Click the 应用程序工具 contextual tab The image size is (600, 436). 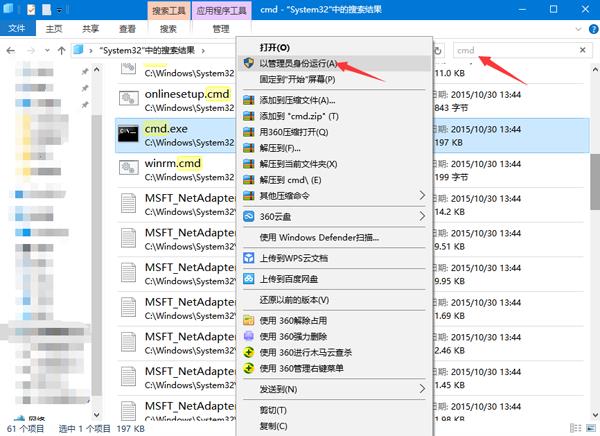[x=221, y=10]
